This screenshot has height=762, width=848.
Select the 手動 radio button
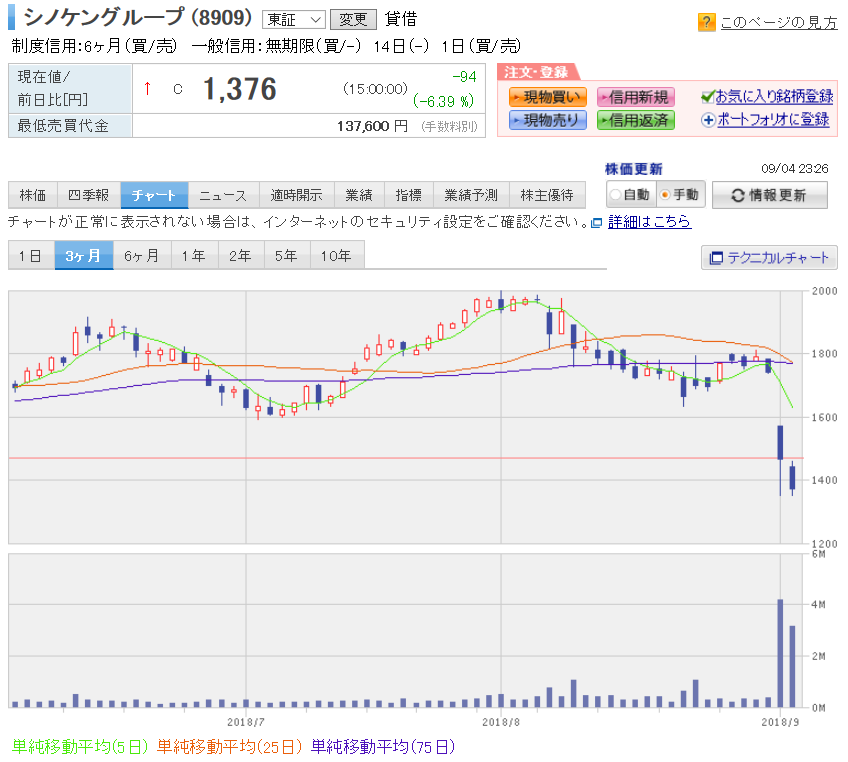click(x=665, y=195)
